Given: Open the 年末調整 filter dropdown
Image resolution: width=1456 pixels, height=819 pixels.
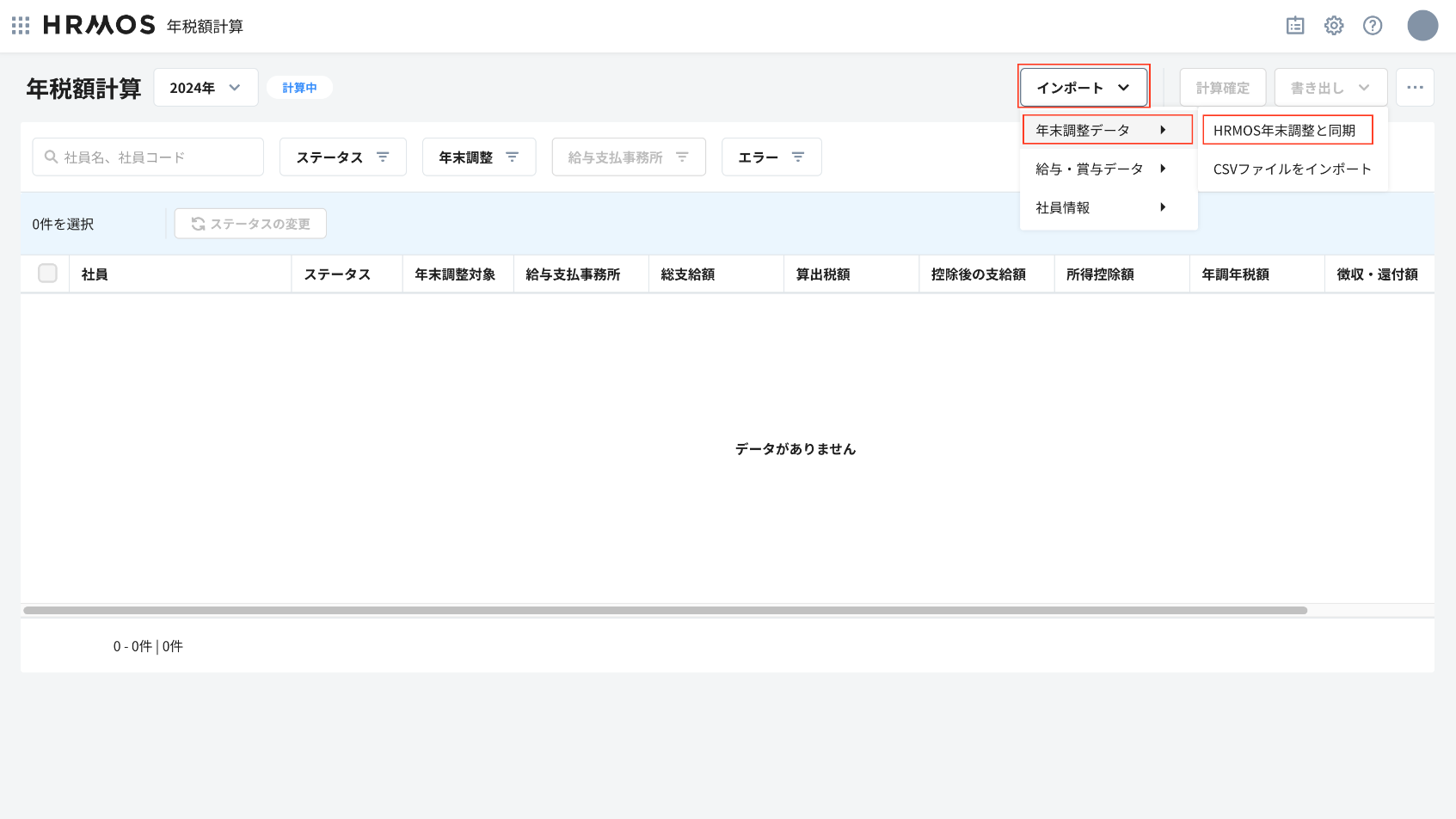Looking at the screenshot, I should click(x=478, y=157).
